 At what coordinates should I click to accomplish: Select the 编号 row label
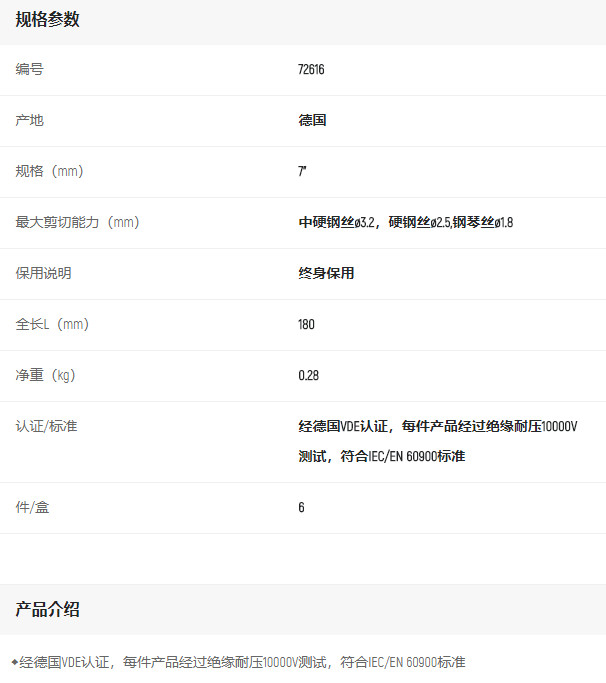30,70
